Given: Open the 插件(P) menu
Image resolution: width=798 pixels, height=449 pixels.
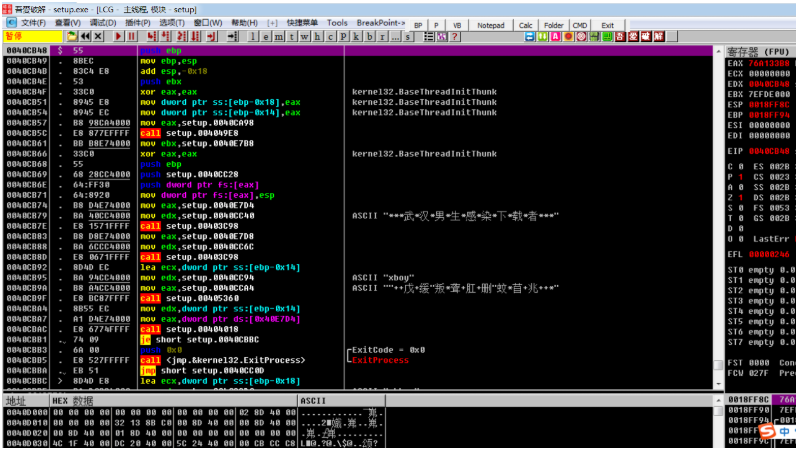Looking at the screenshot, I should point(137,23).
